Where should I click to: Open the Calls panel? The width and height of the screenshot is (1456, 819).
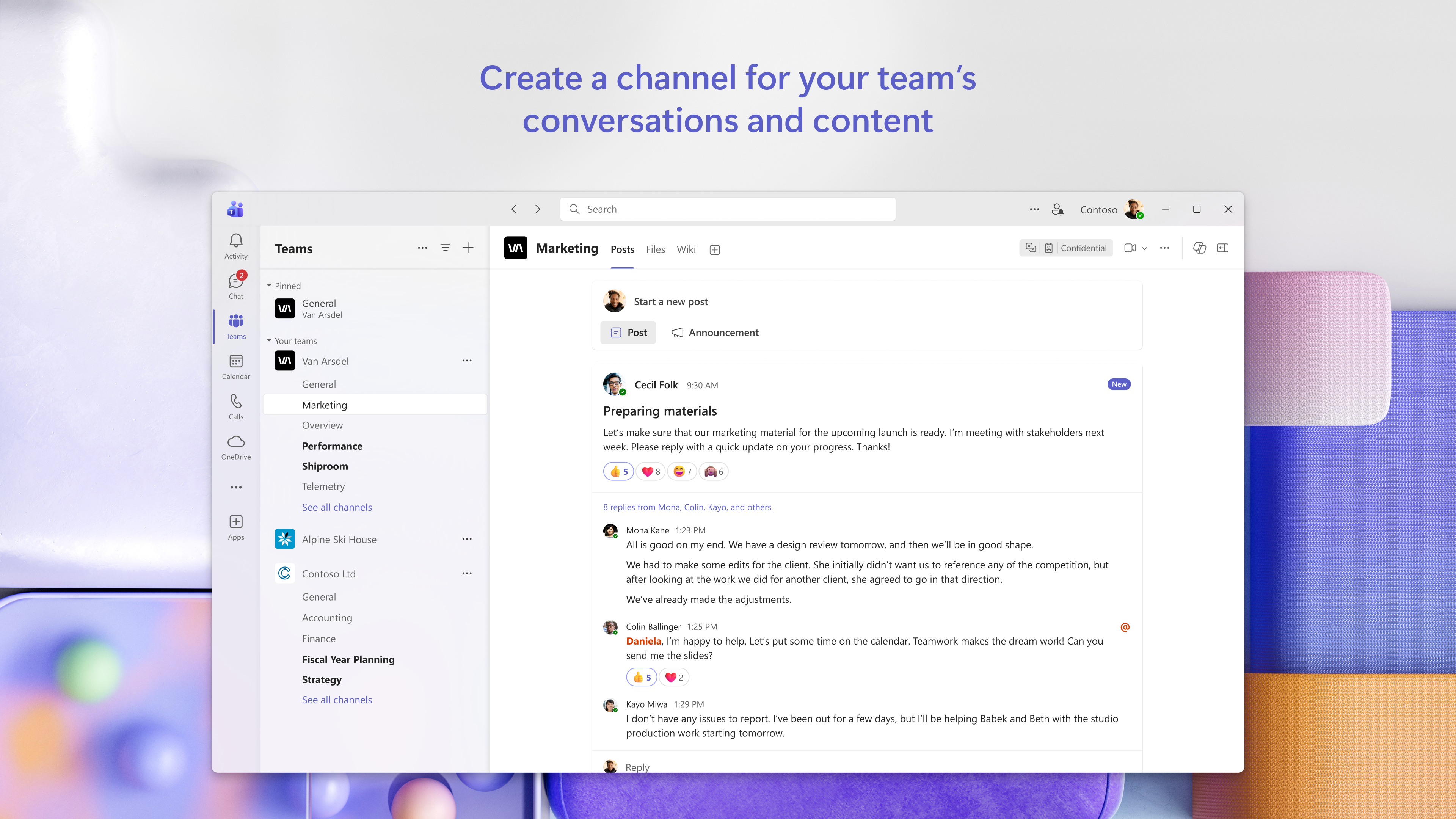(x=236, y=405)
